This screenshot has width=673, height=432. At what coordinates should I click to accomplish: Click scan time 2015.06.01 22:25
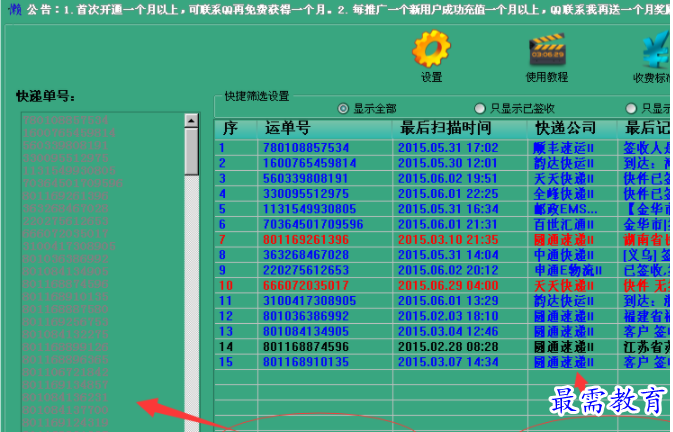click(448, 194)
